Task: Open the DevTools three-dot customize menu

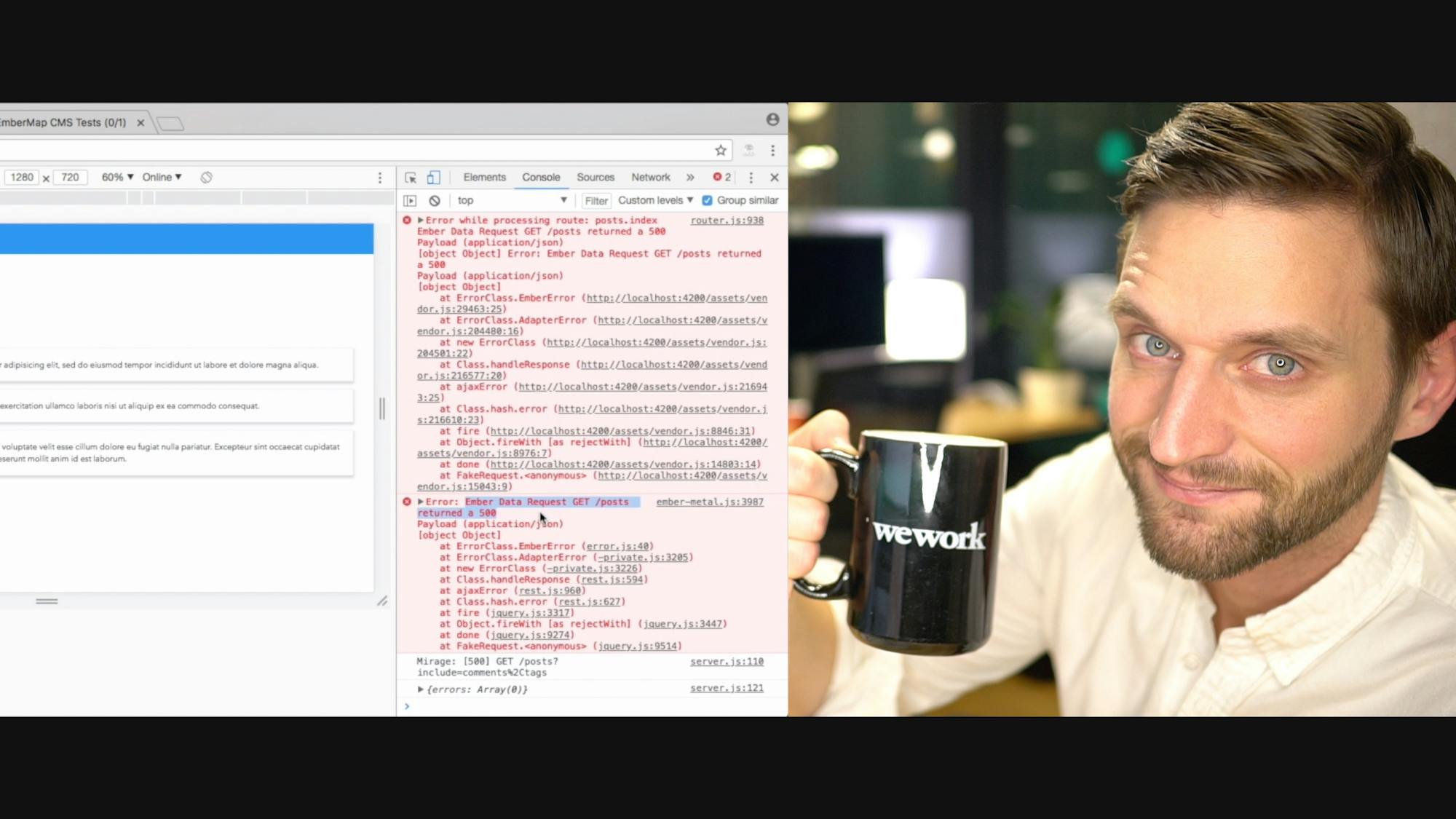Action: (751, 177)
